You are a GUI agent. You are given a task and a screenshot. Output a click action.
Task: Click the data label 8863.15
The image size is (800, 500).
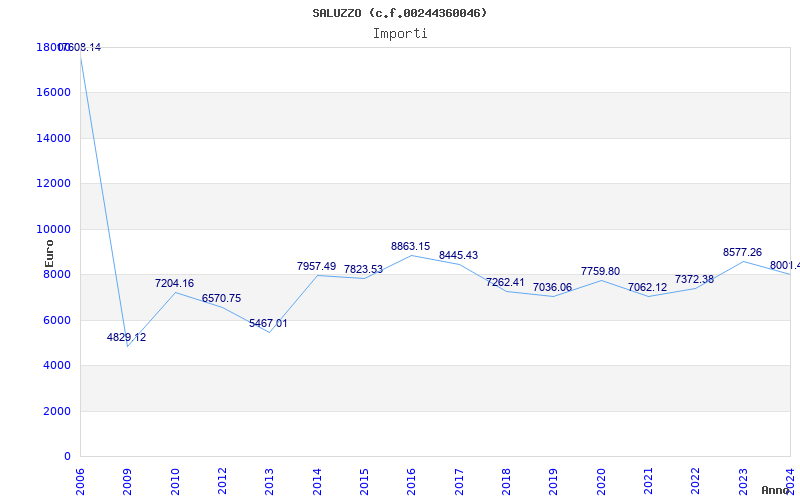[411, 246]
